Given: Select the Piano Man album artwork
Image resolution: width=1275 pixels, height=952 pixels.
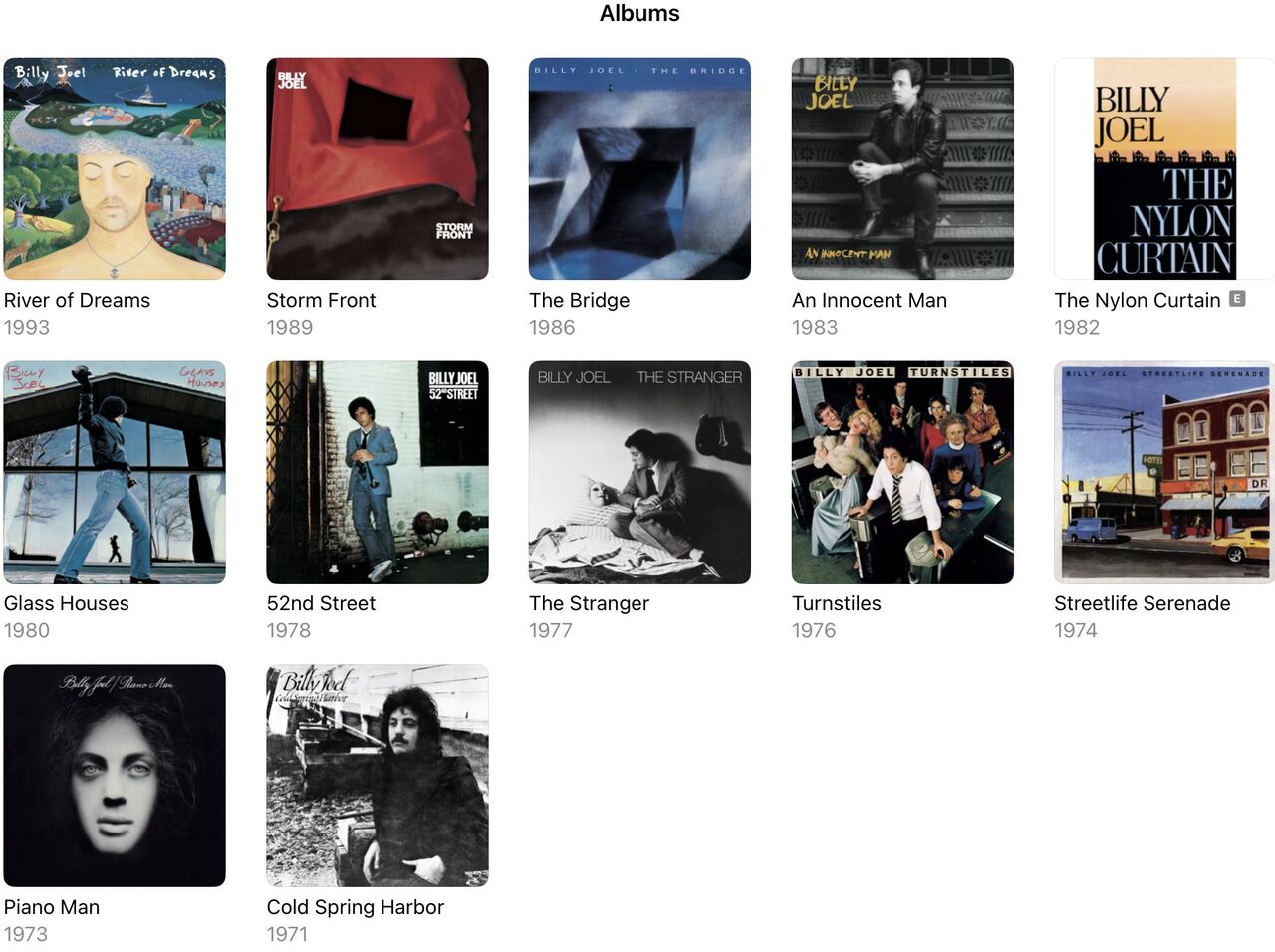Looking at the screenshot, I should coord(115,776).
